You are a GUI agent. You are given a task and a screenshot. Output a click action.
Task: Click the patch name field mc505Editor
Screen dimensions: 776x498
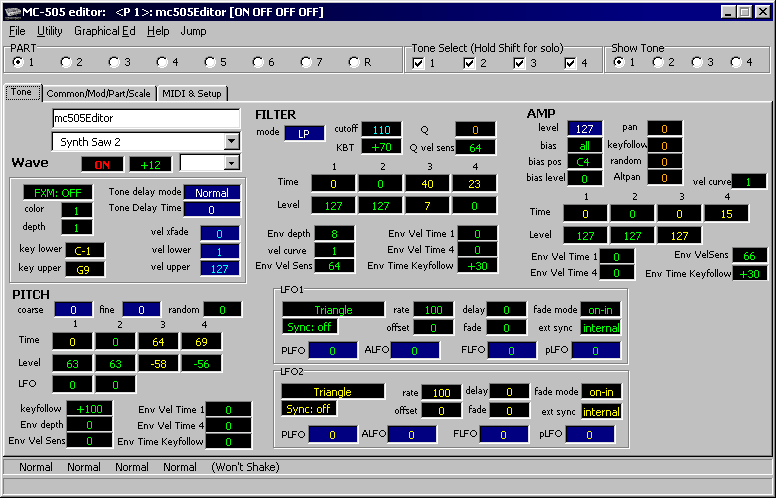coord(146,118)
